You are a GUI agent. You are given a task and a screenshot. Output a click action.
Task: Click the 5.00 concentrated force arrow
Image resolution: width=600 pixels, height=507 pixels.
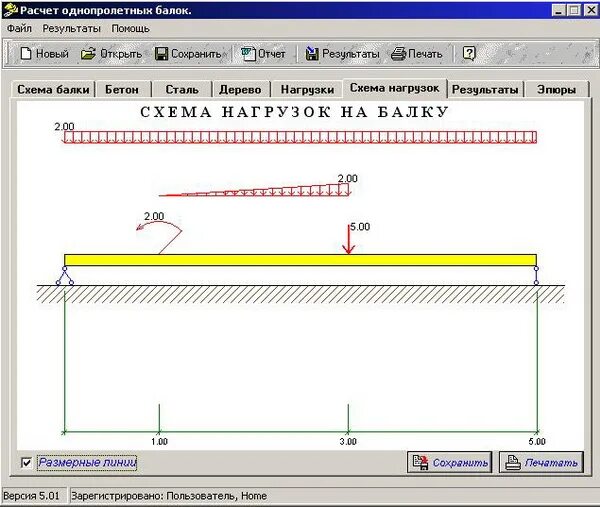[348, 239]
